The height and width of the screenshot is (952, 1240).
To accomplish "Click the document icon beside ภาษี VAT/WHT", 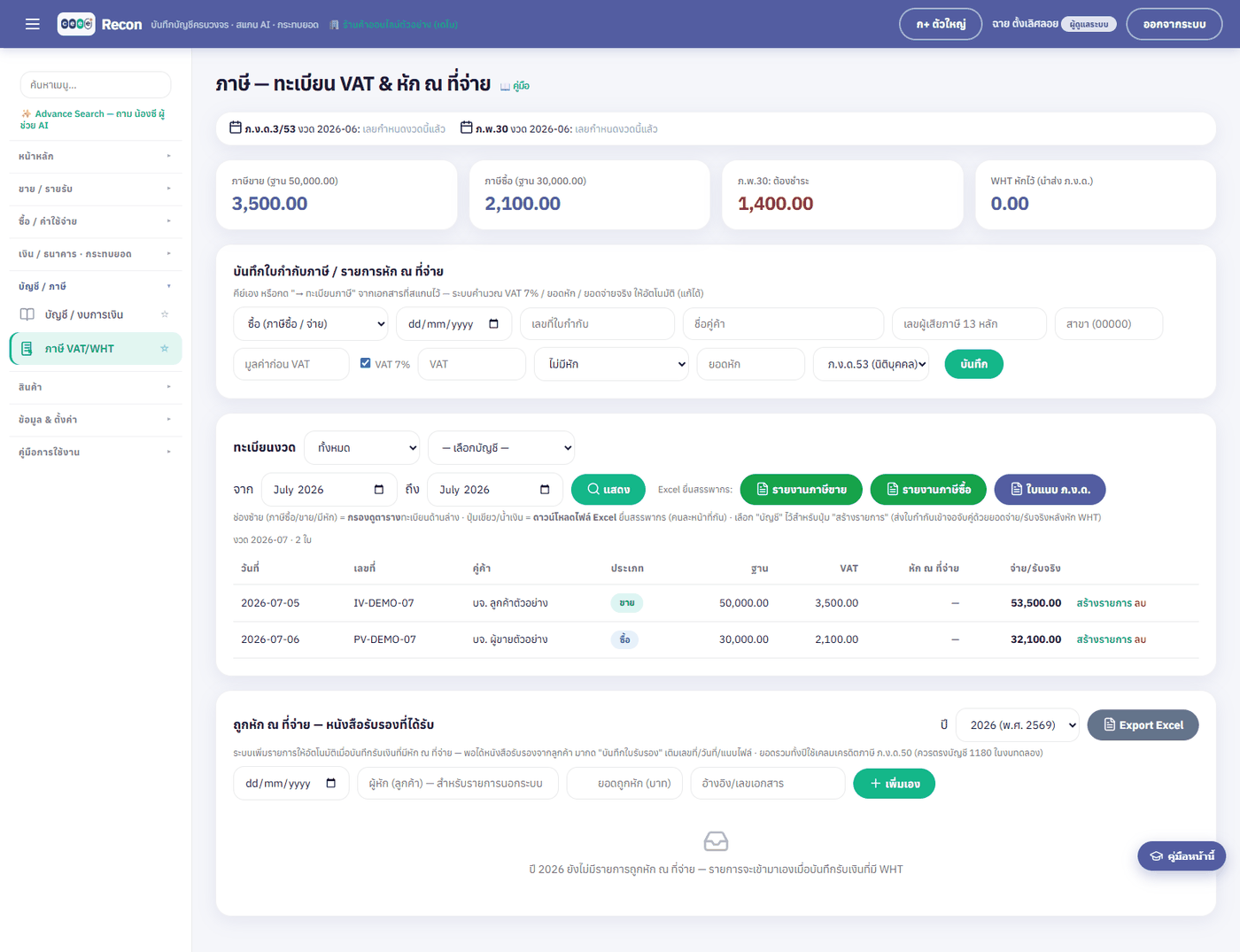I will click(x=27, y=349).
